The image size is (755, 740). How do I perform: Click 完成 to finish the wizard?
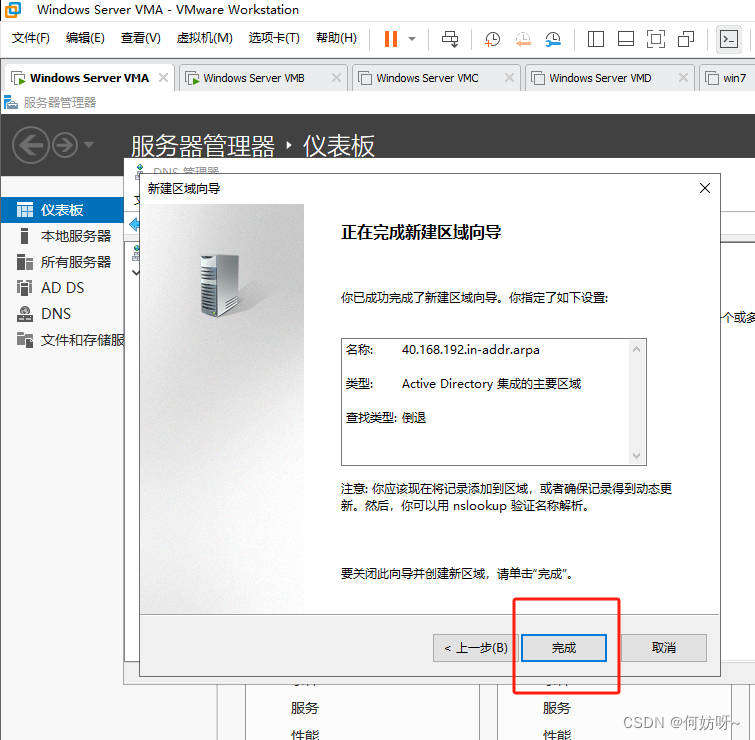[564, 648]
